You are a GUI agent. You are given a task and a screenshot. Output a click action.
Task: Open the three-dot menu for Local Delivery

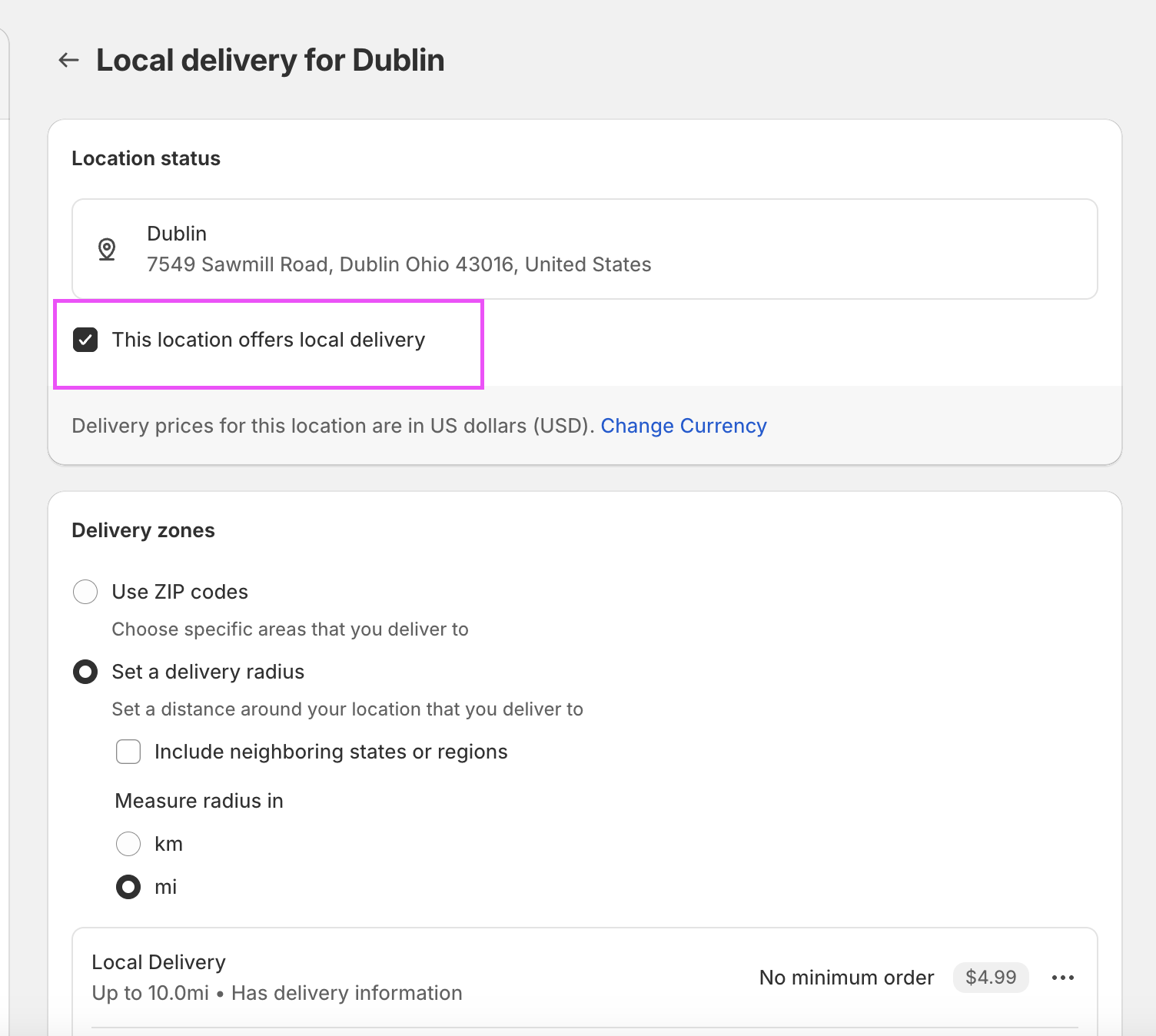tap(1062, 978)
